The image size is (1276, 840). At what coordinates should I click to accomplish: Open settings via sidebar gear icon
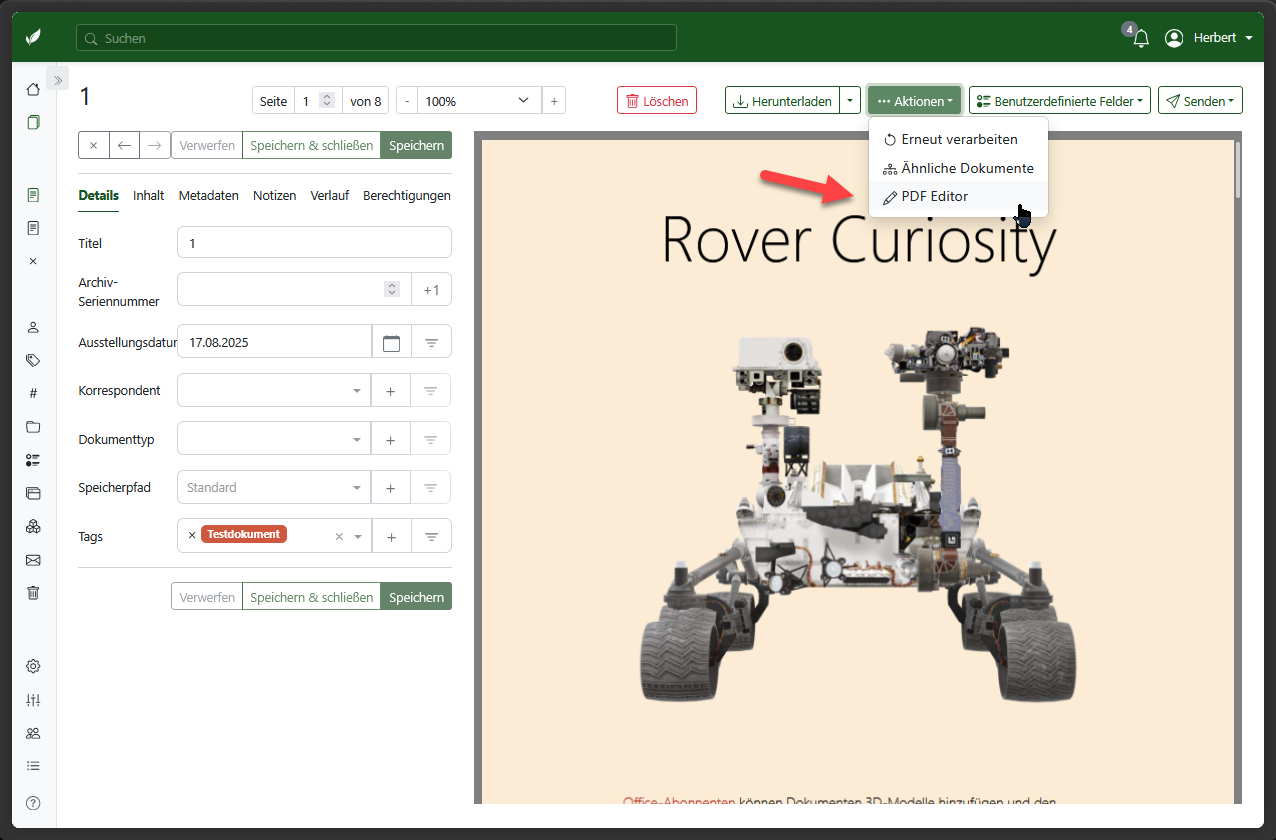click(33, 667)
